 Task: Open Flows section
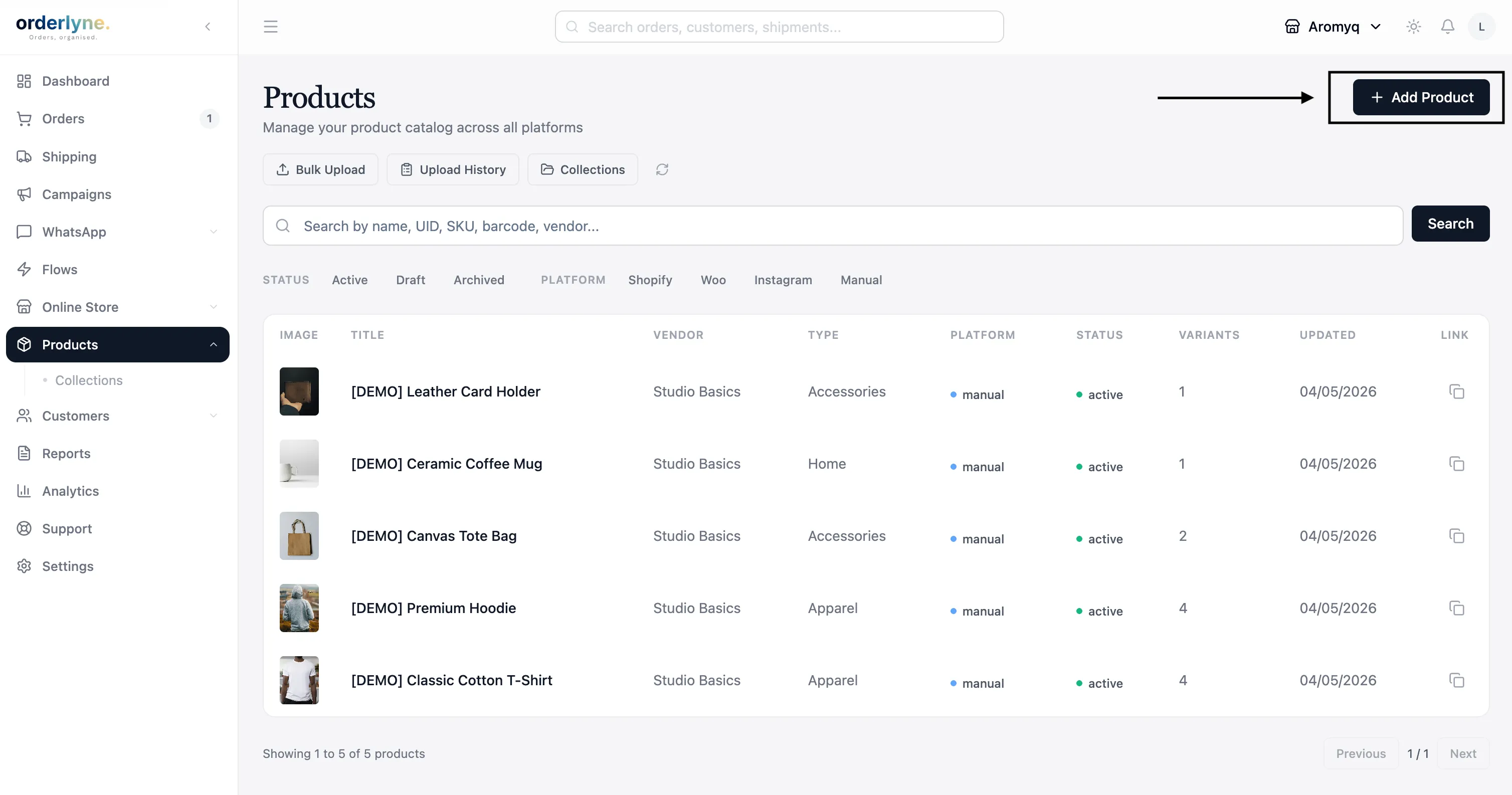(x=117, y=269)
